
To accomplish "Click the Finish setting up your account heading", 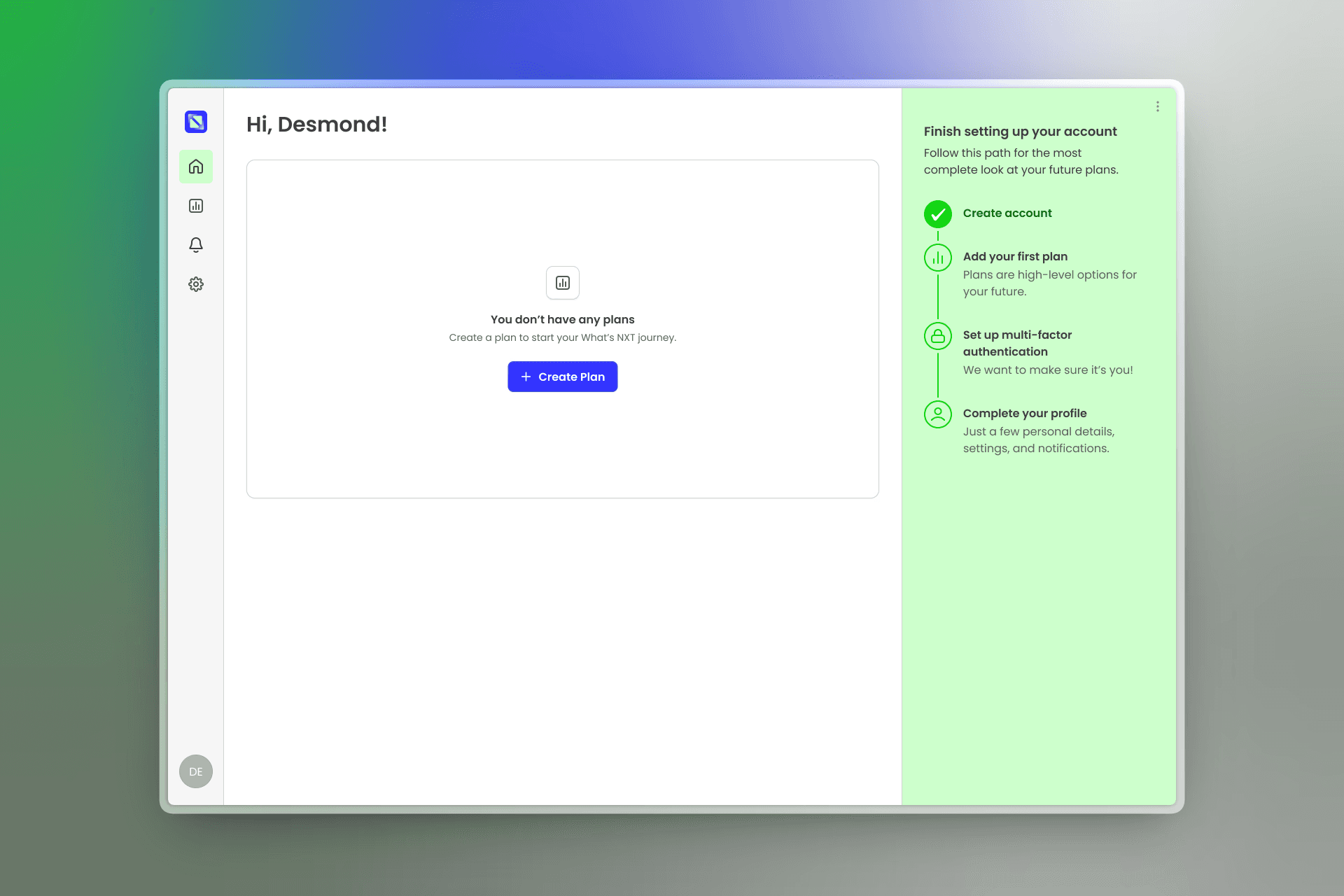I will click(x=1020, y=131).
